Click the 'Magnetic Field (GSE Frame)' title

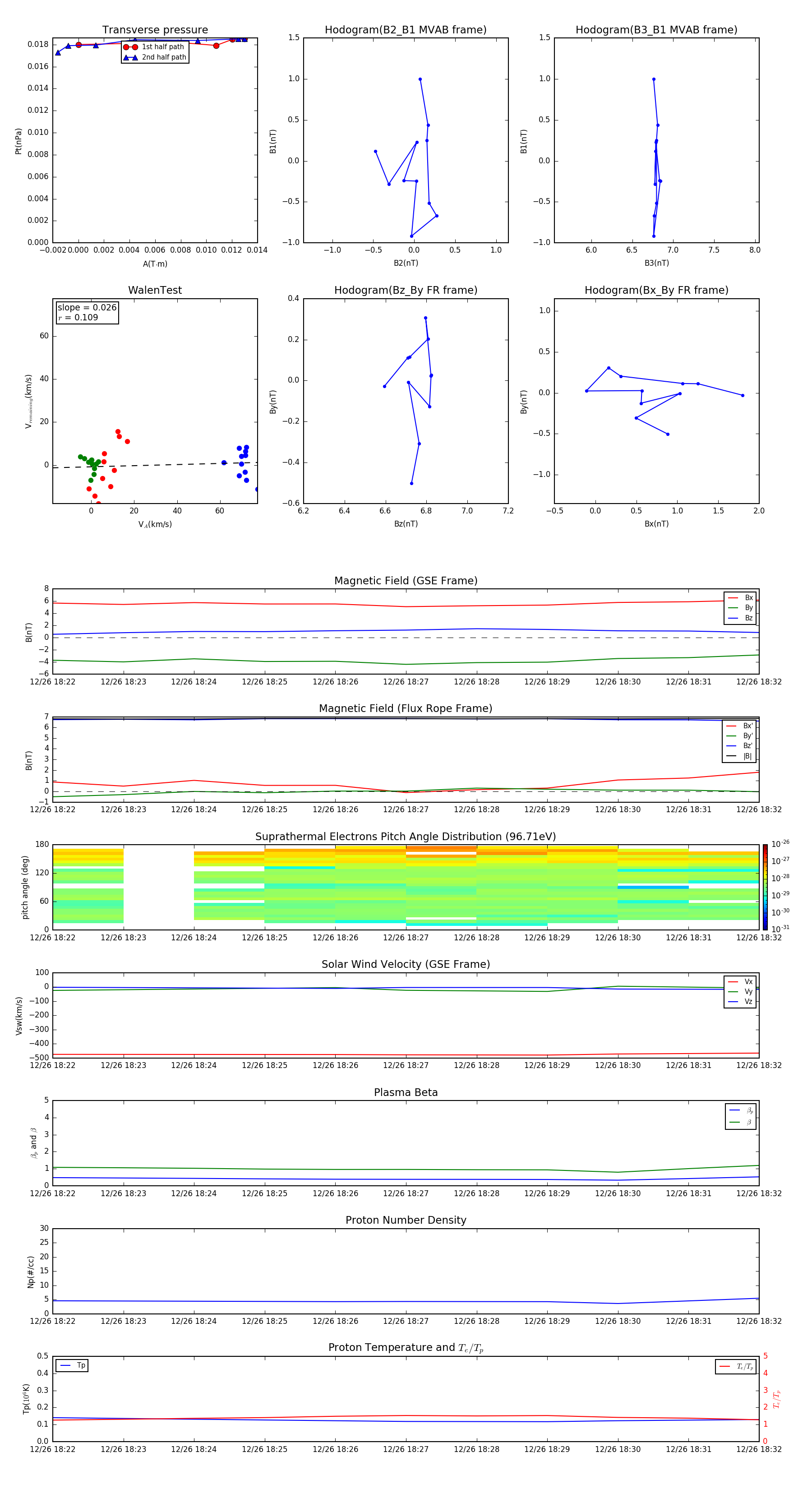pyautogui.click(x=406, y=580)
